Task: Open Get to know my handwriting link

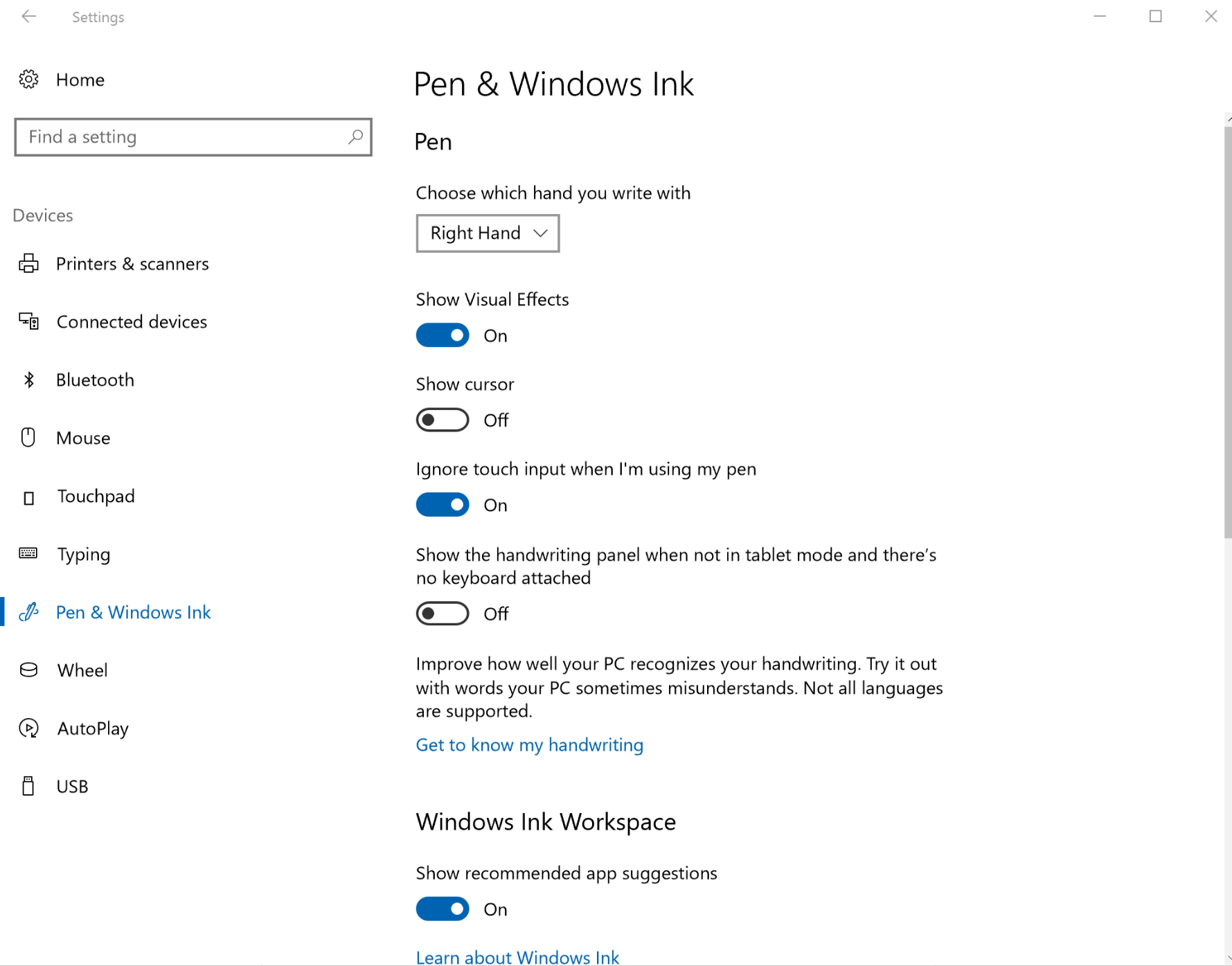Action: point(529,745)
